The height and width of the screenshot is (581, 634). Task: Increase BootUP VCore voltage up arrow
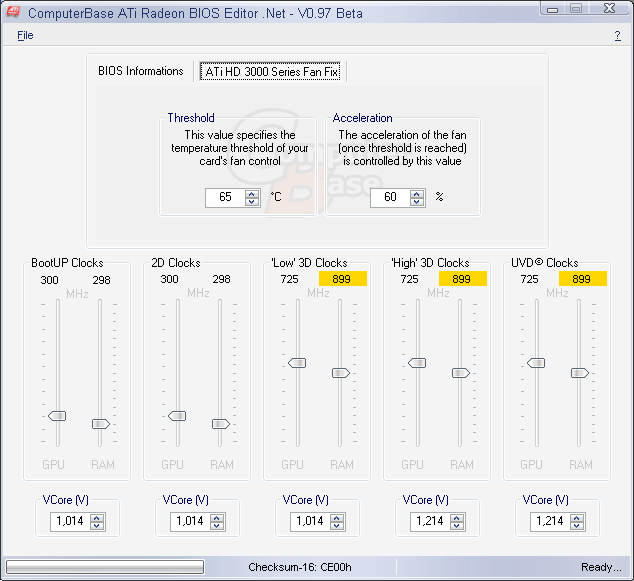(97, 518)
